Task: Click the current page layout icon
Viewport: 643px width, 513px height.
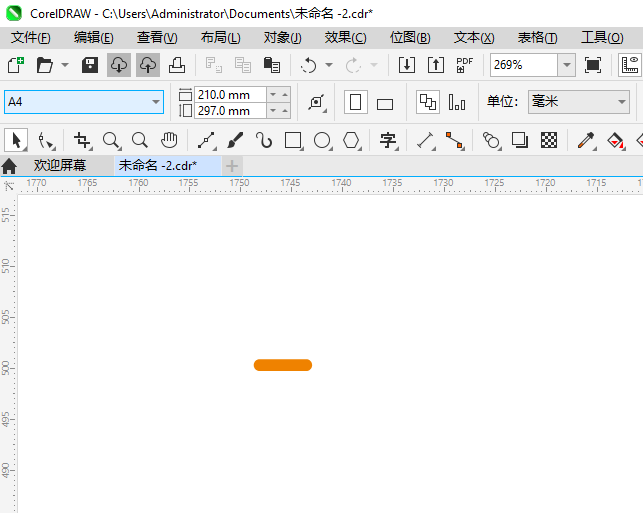Action: tap(457, 102)
